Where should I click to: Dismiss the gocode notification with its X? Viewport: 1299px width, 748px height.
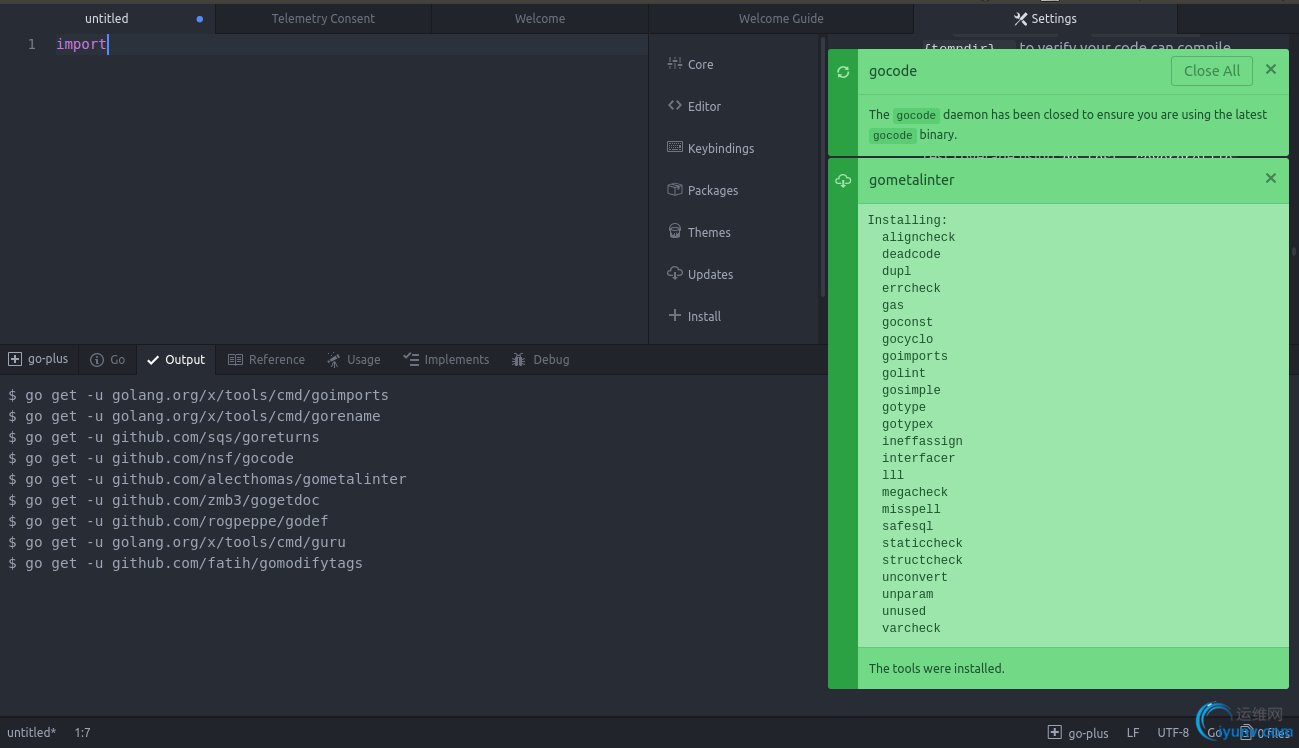pyautogui.click(x=1270, y=70)
